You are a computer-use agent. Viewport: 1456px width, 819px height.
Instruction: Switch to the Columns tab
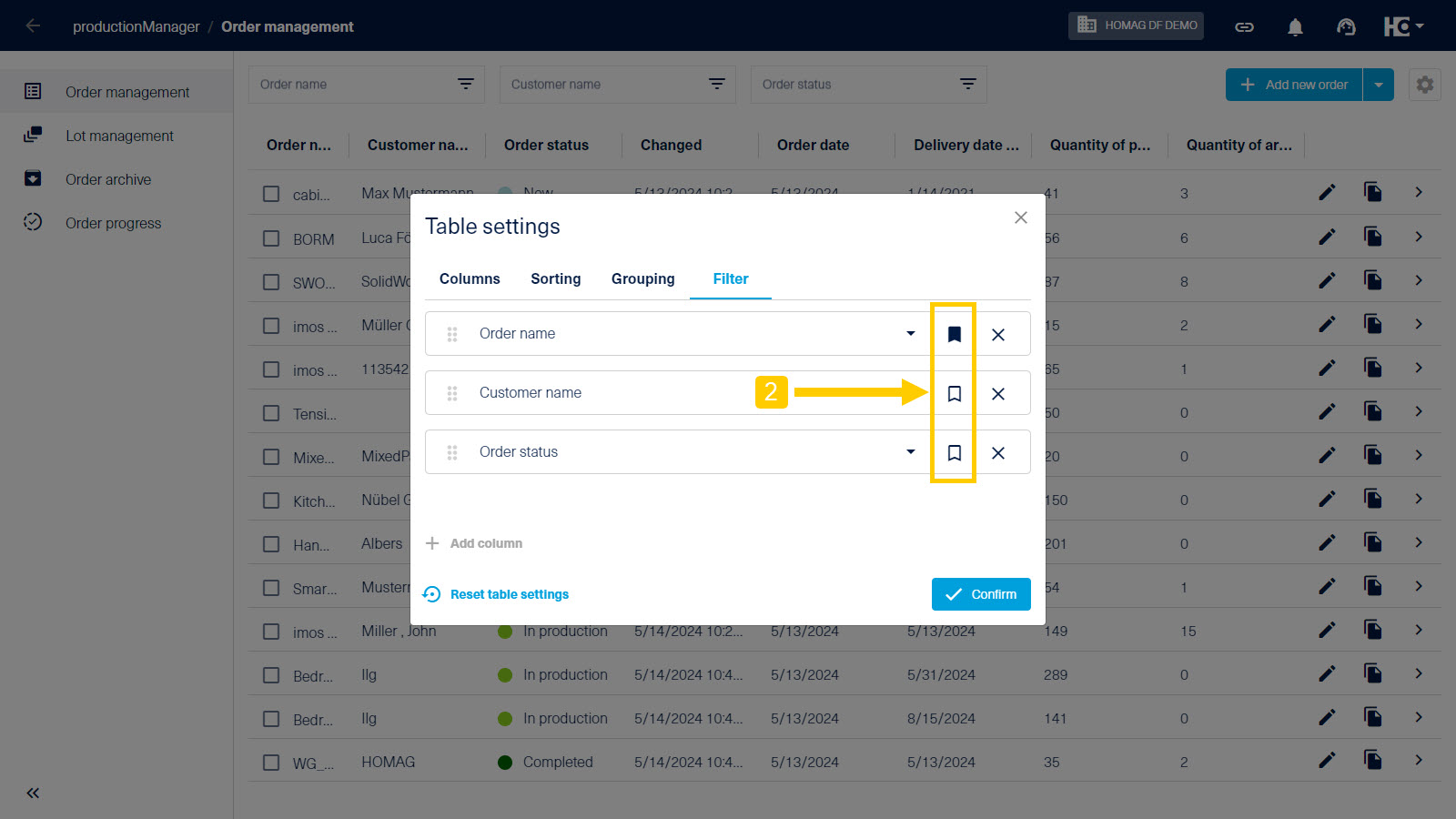point(470,278)
